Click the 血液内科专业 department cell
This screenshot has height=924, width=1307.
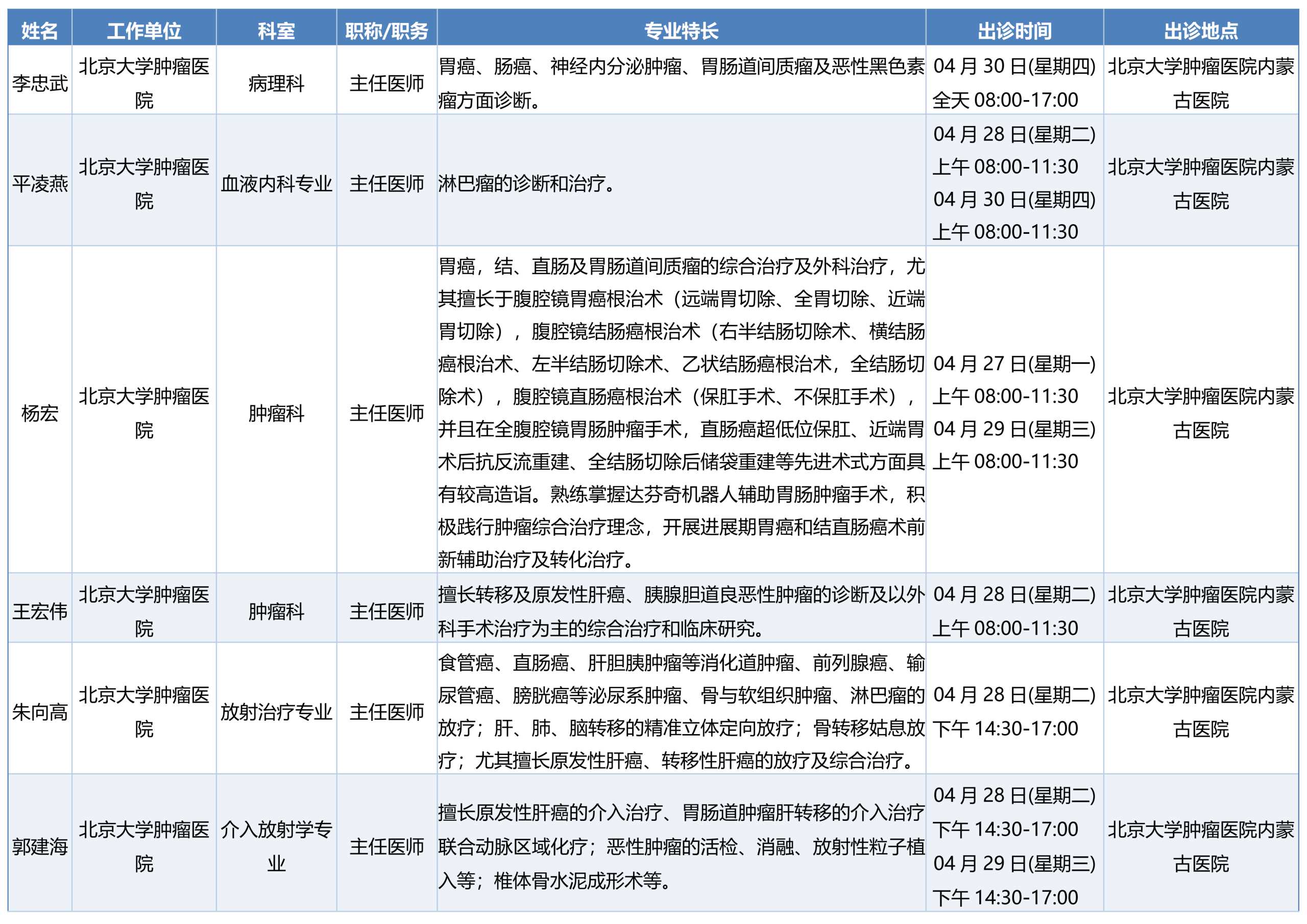click(x=276, y=184)
